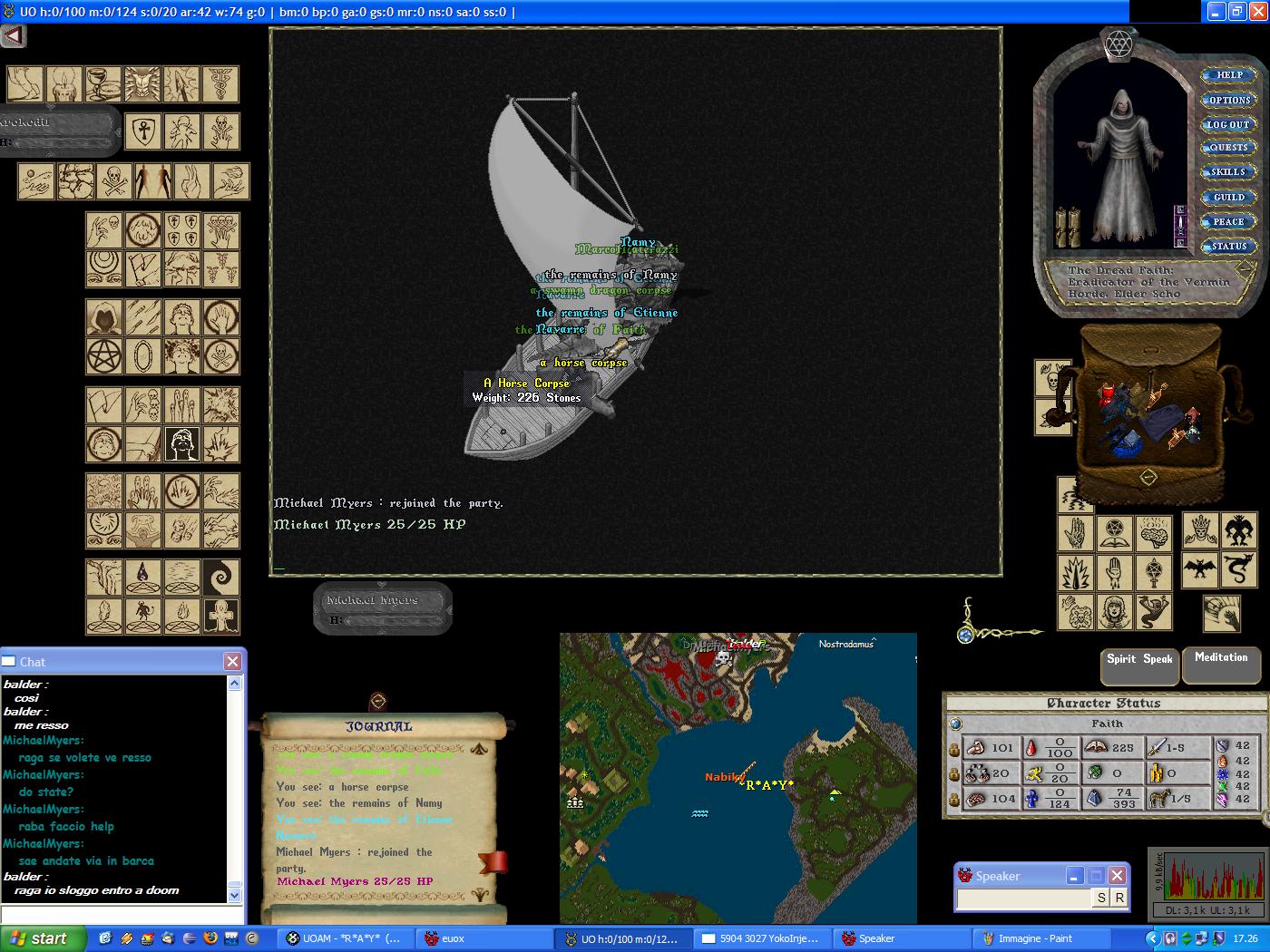Click the crowned skull Lich Form icon
Image resolution: width=1270 pixels, height=952 pixels.
[x=1200, y=530]
